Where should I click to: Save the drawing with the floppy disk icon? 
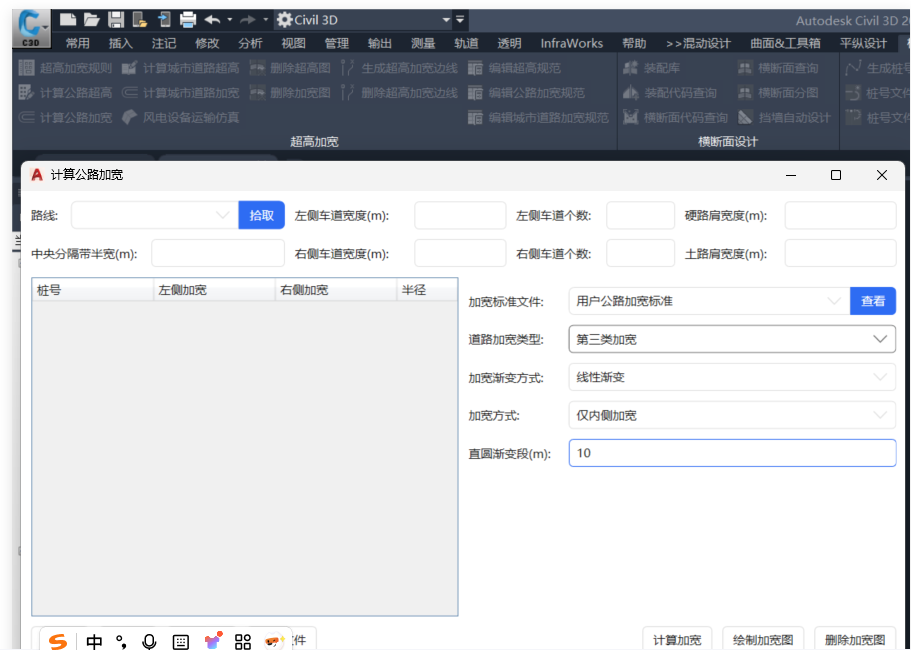pyautogui.click(x=116, y=20)
